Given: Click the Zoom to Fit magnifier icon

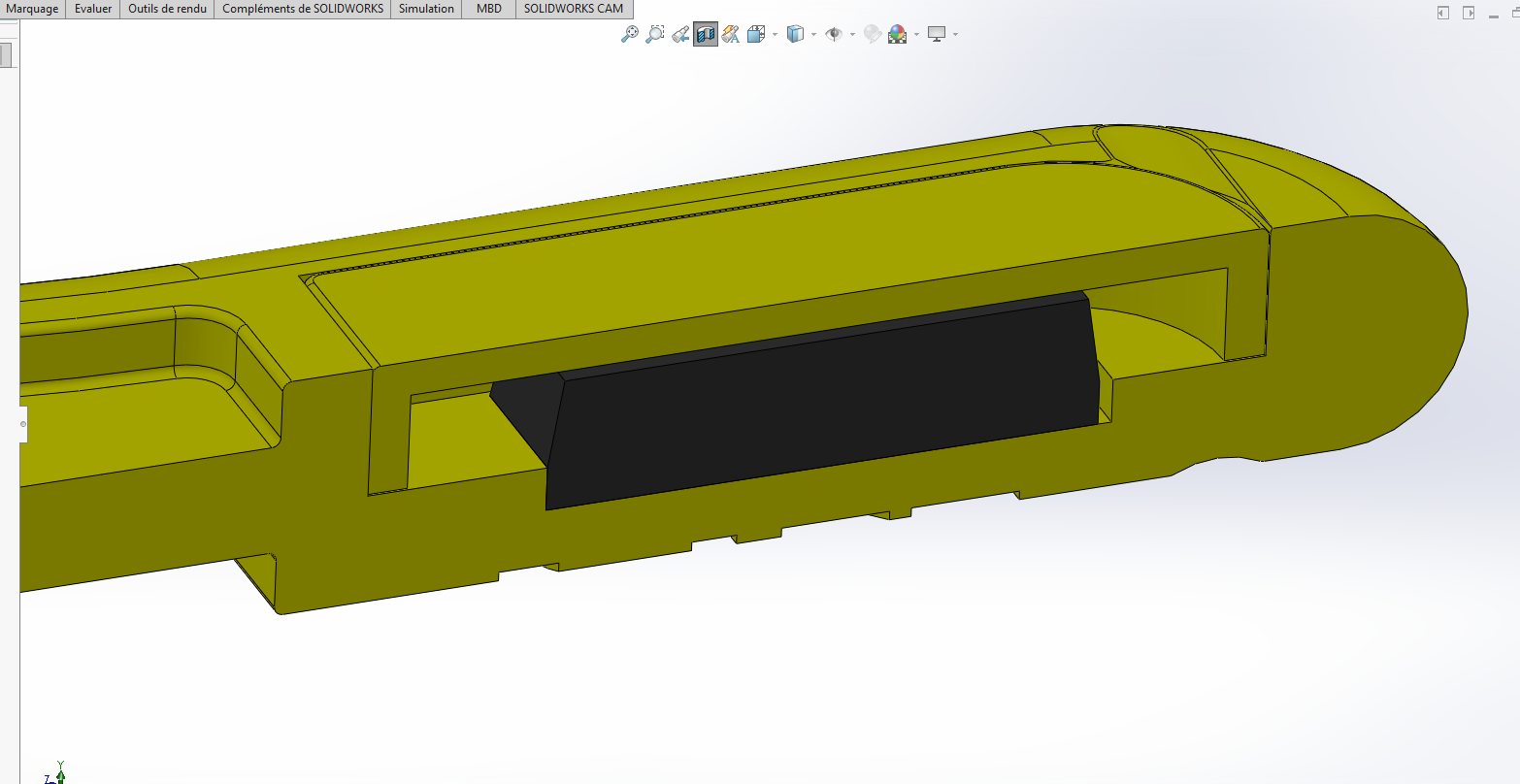Looking at the screenshot, I should click(630, 35).
